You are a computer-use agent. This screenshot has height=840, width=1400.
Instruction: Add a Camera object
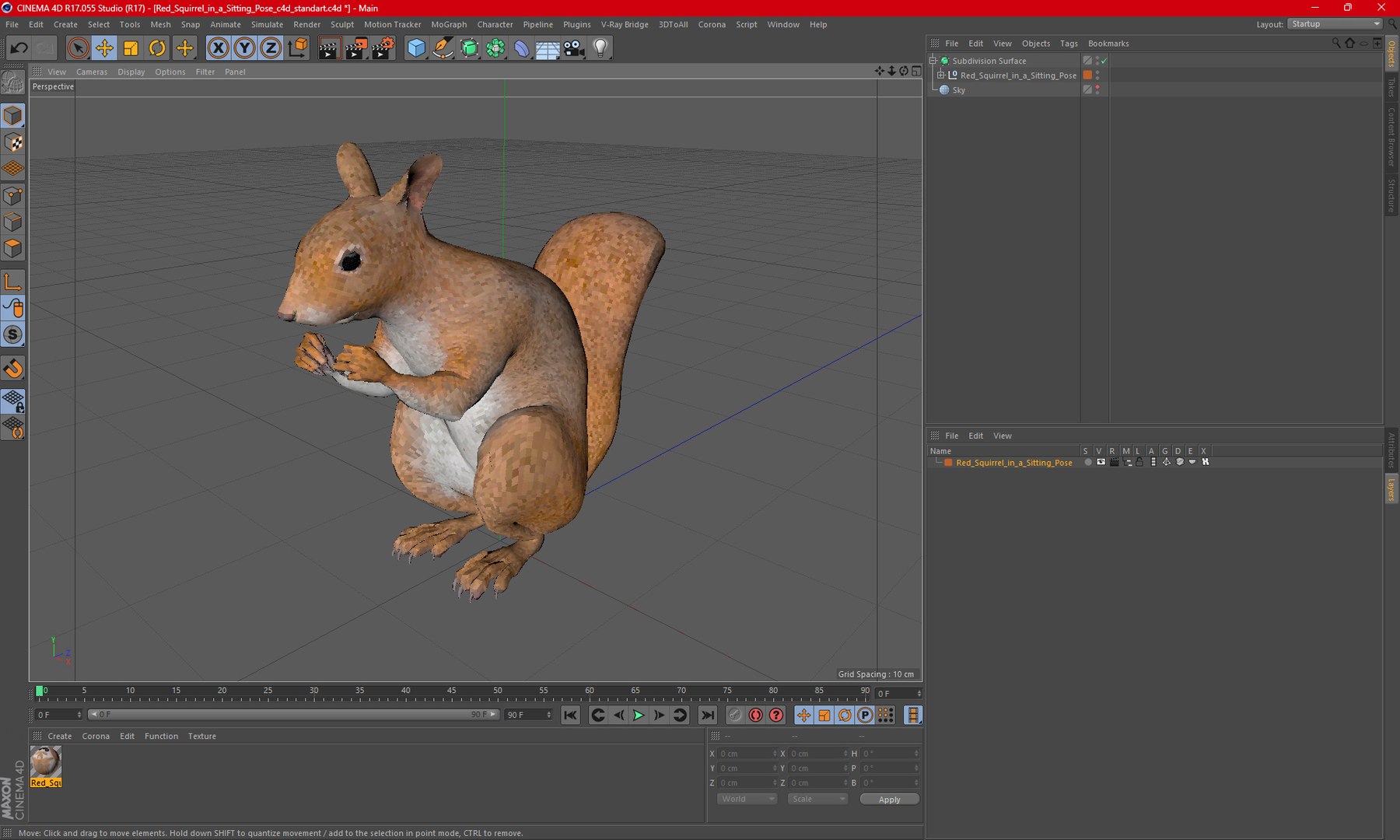574,48
